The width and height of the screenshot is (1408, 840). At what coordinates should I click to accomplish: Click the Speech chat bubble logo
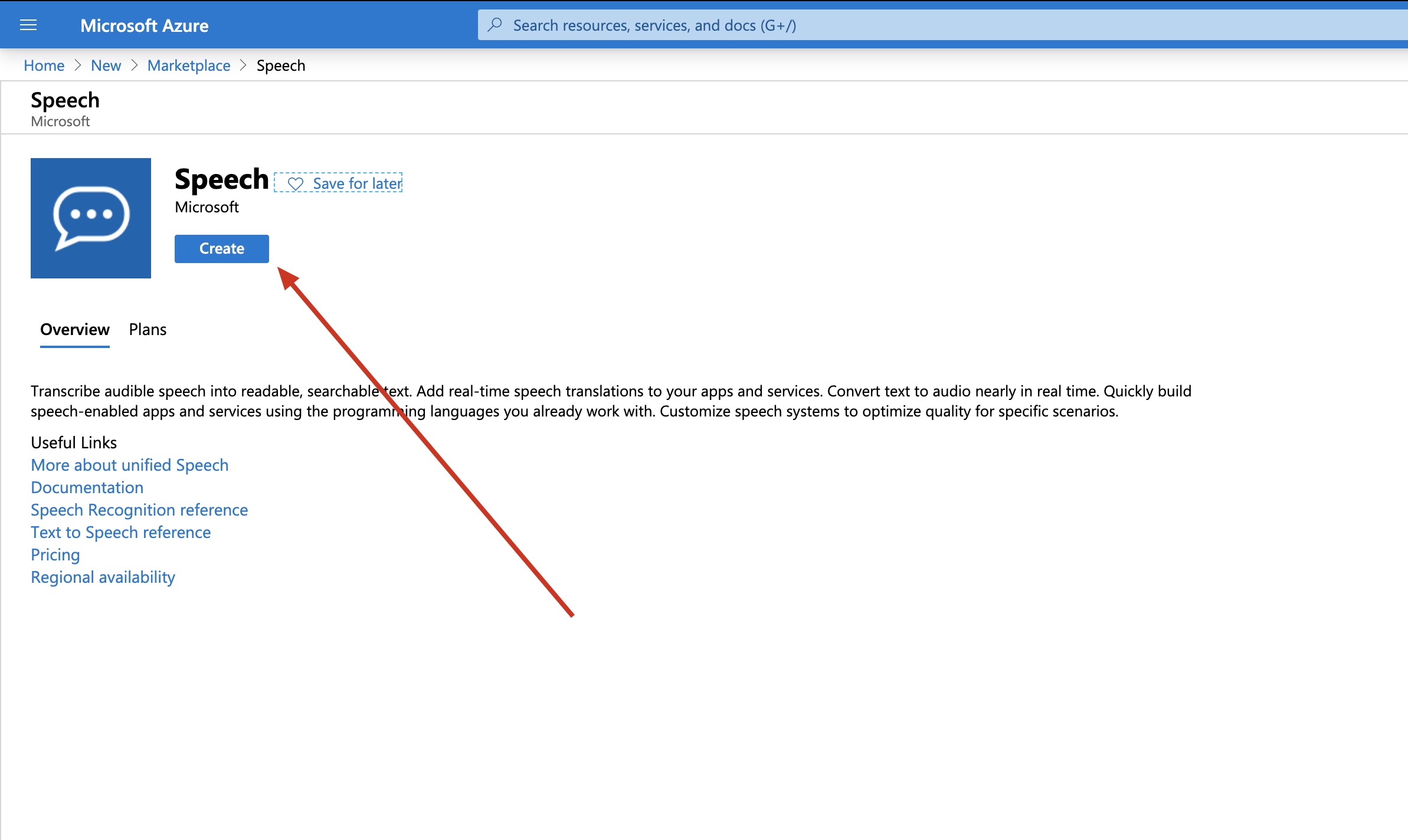91,218
